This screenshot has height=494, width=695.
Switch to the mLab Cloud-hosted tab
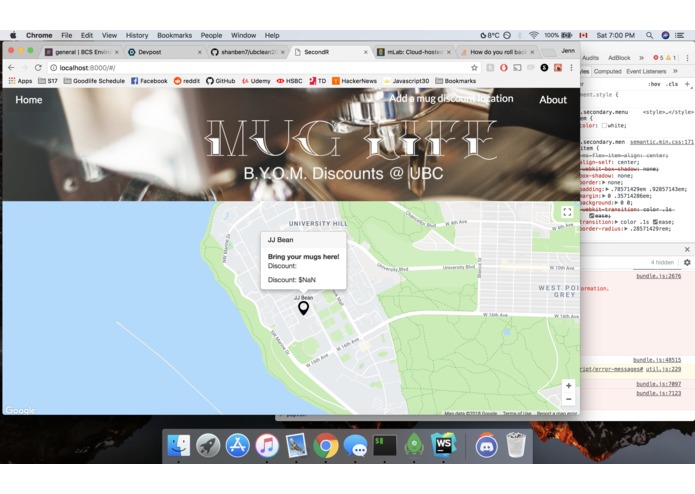point(414,52)
